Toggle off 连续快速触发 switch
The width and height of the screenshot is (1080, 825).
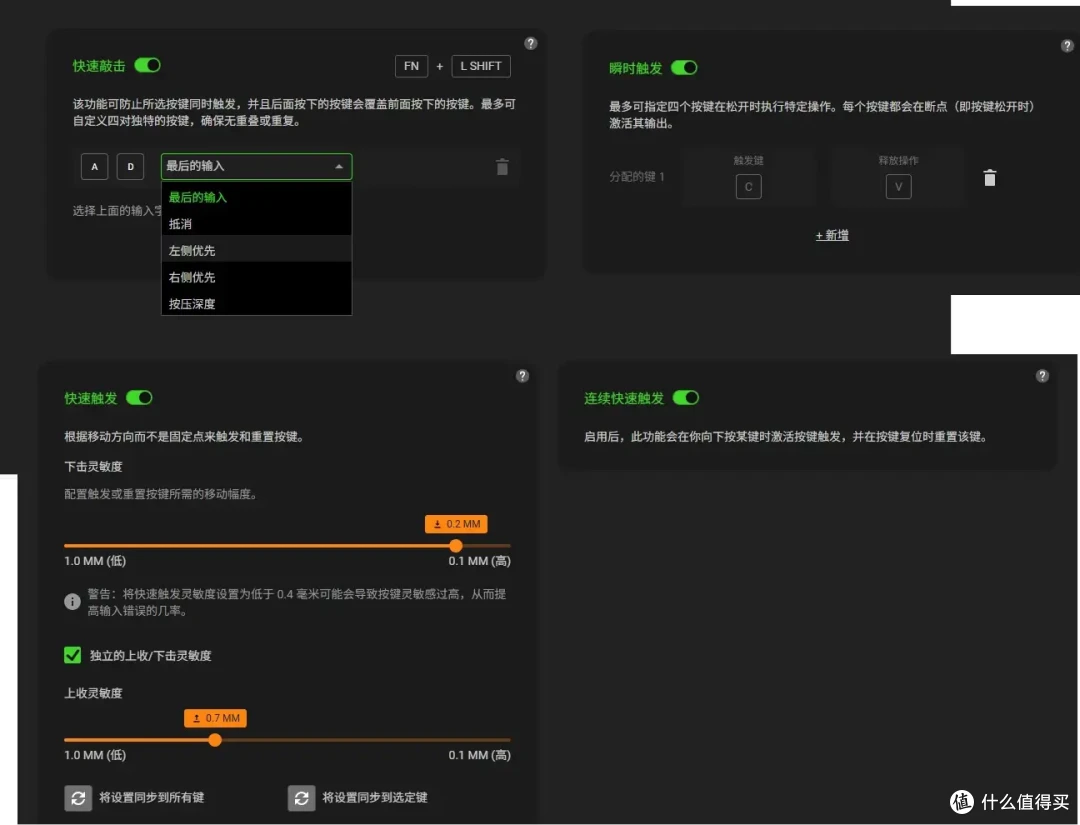pyautogui.click(x=685, y=398)
